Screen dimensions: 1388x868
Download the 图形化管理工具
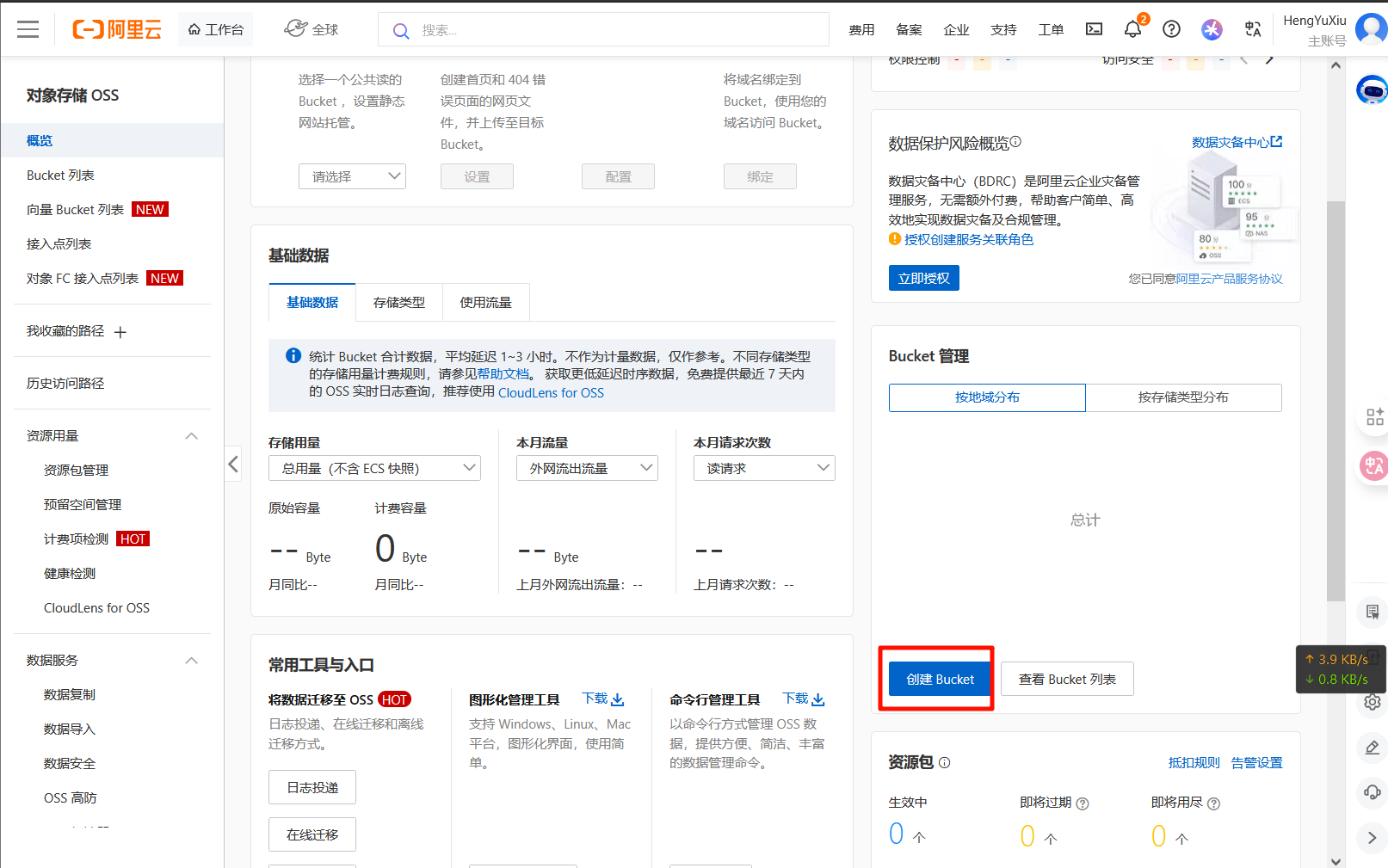[x=602, y=699]
